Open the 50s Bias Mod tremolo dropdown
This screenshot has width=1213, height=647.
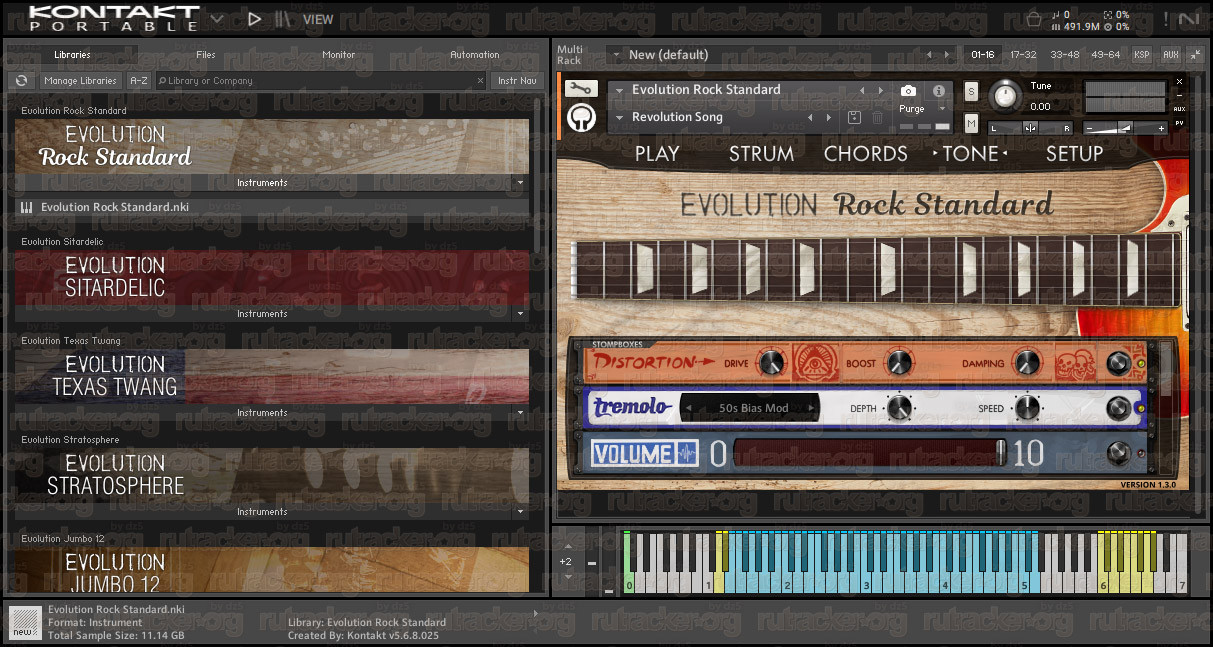pyautogui.click(x=749, y=408)
